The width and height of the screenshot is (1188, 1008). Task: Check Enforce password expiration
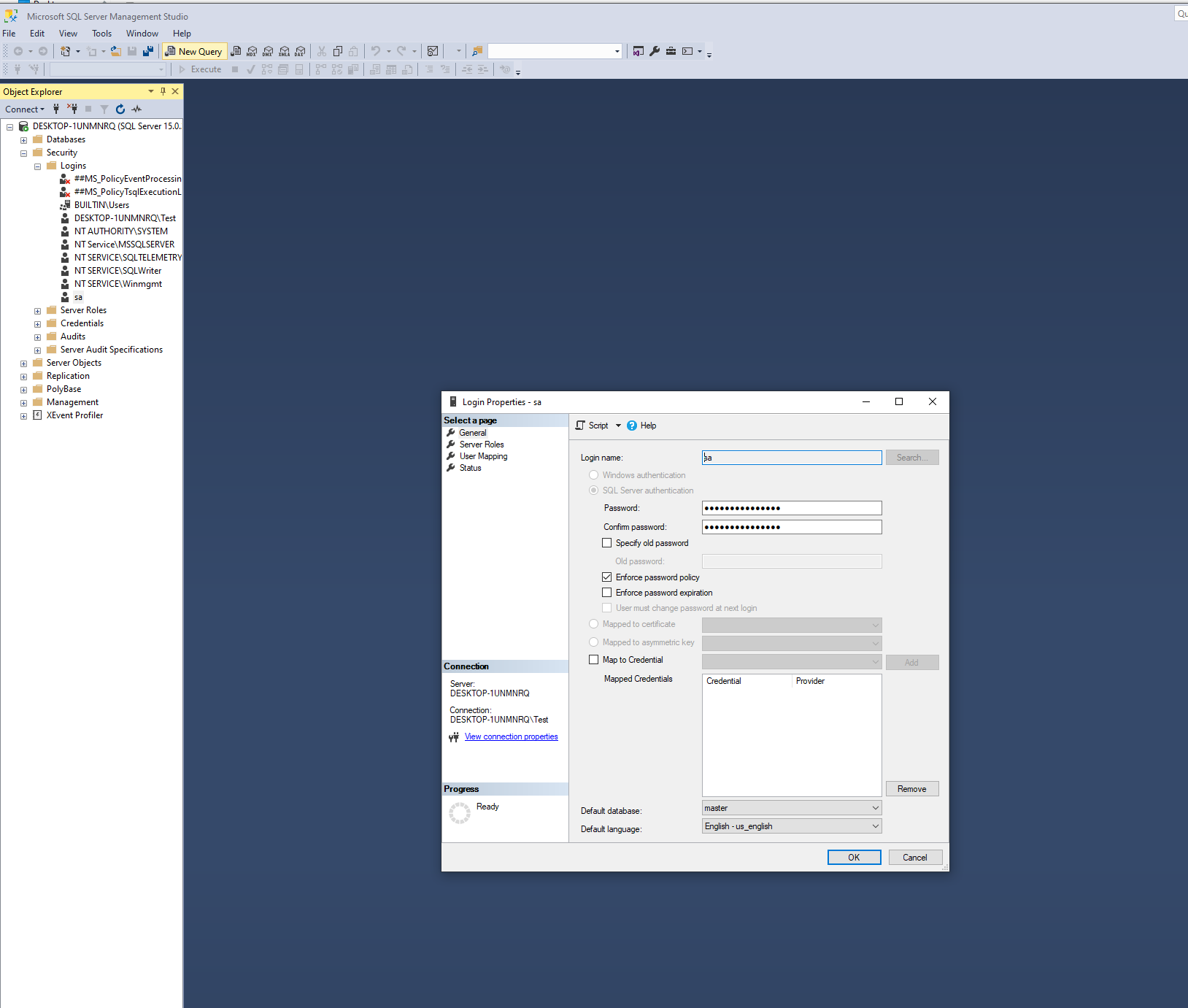tap(607, 593)
